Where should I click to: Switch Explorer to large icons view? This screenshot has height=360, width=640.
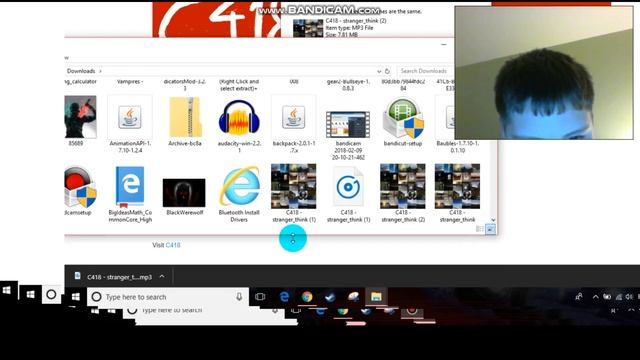pos(491,229)
